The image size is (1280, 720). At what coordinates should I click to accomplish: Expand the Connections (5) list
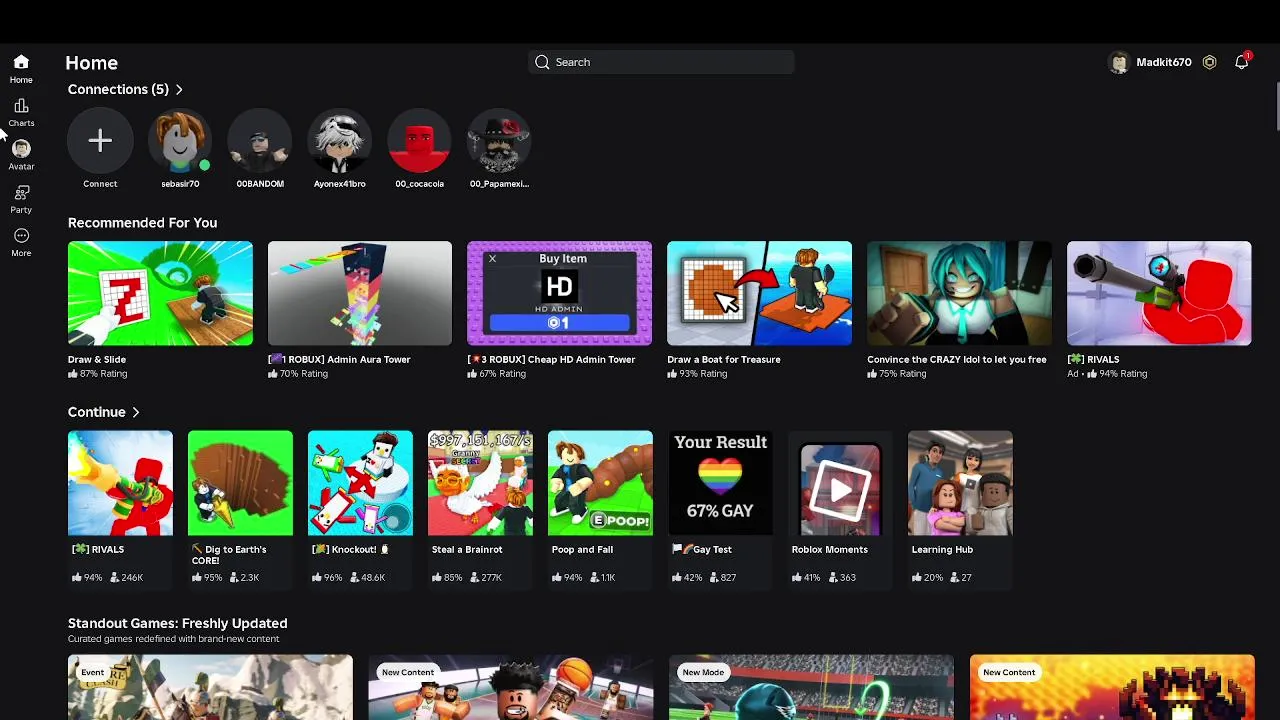coord(179,90)
